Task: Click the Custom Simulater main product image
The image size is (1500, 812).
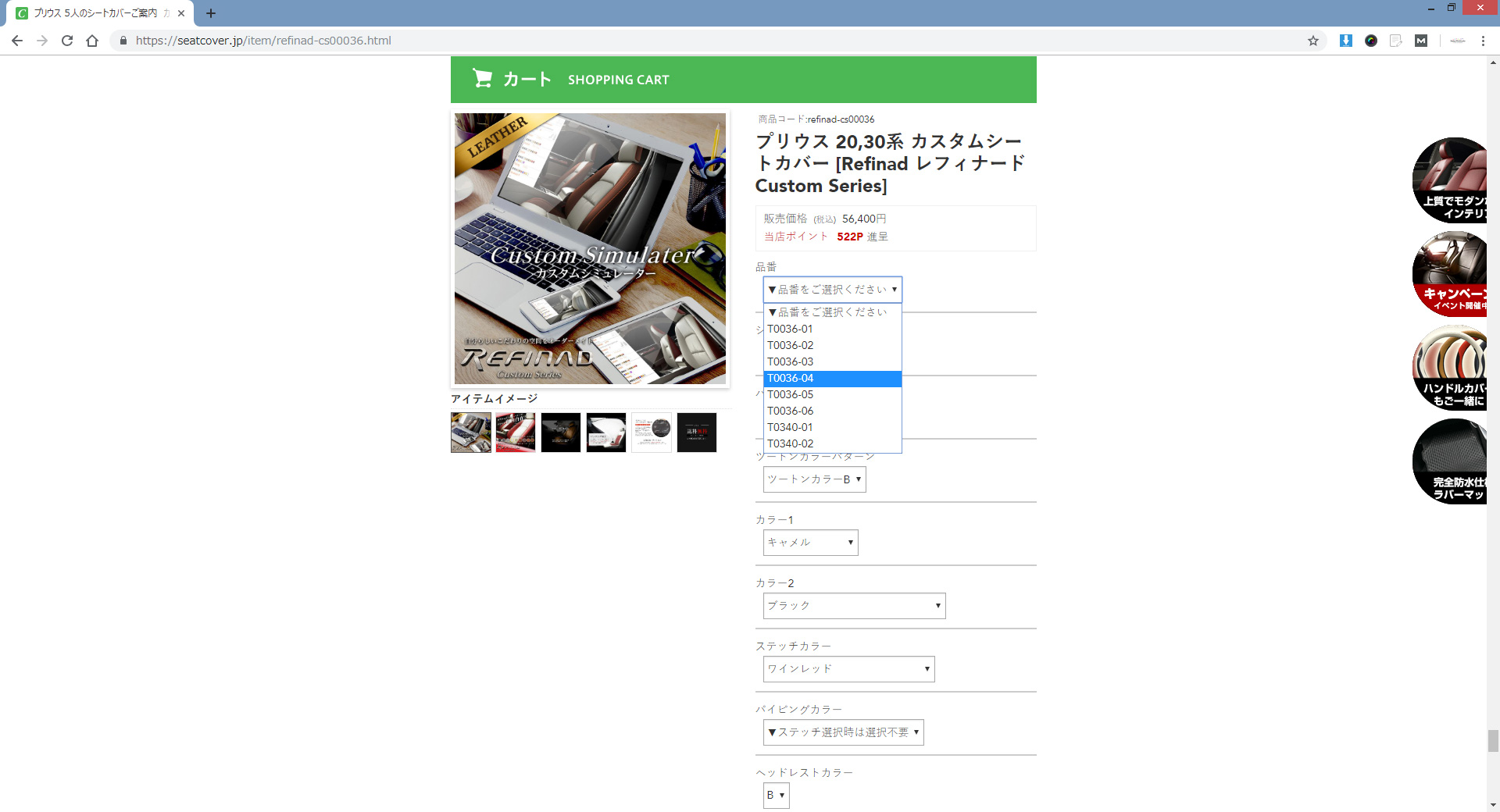Action: [591, 248]
